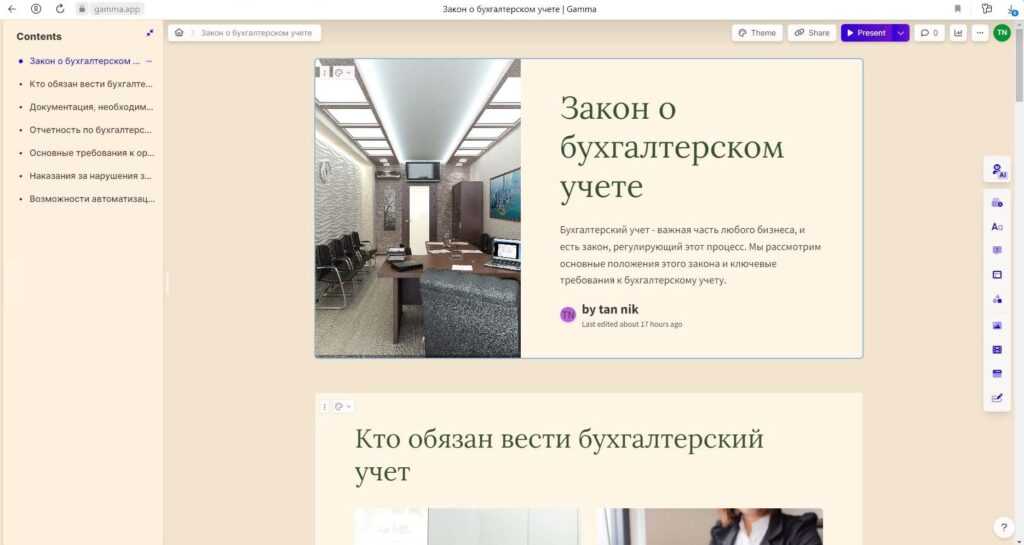This screenshot has width=1024, height=545.
Task: Click the breadcrumb 'Закон о бухгалтерском учете'
Action: tap(256, 33)
